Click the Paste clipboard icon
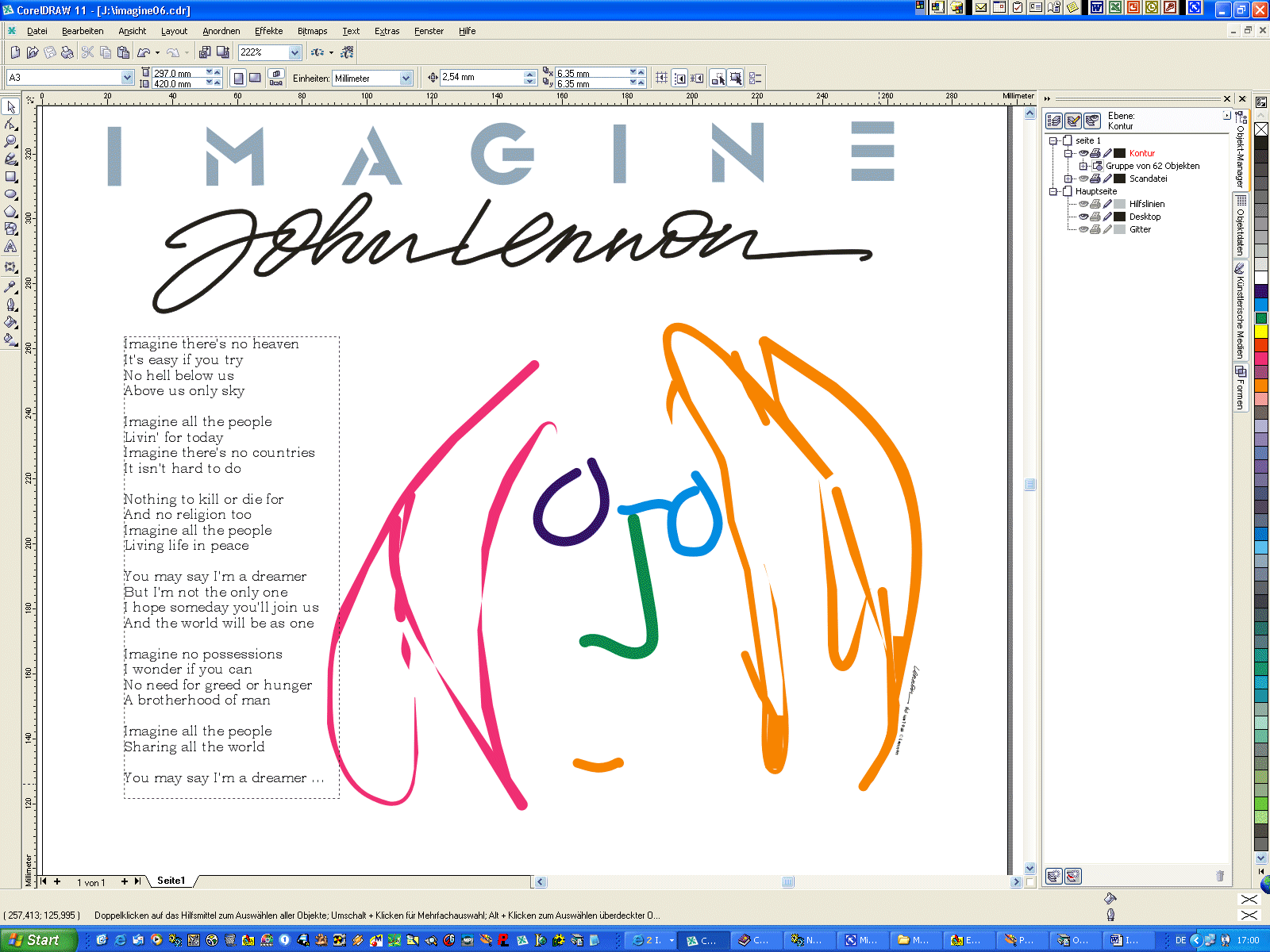 (123, 52)
